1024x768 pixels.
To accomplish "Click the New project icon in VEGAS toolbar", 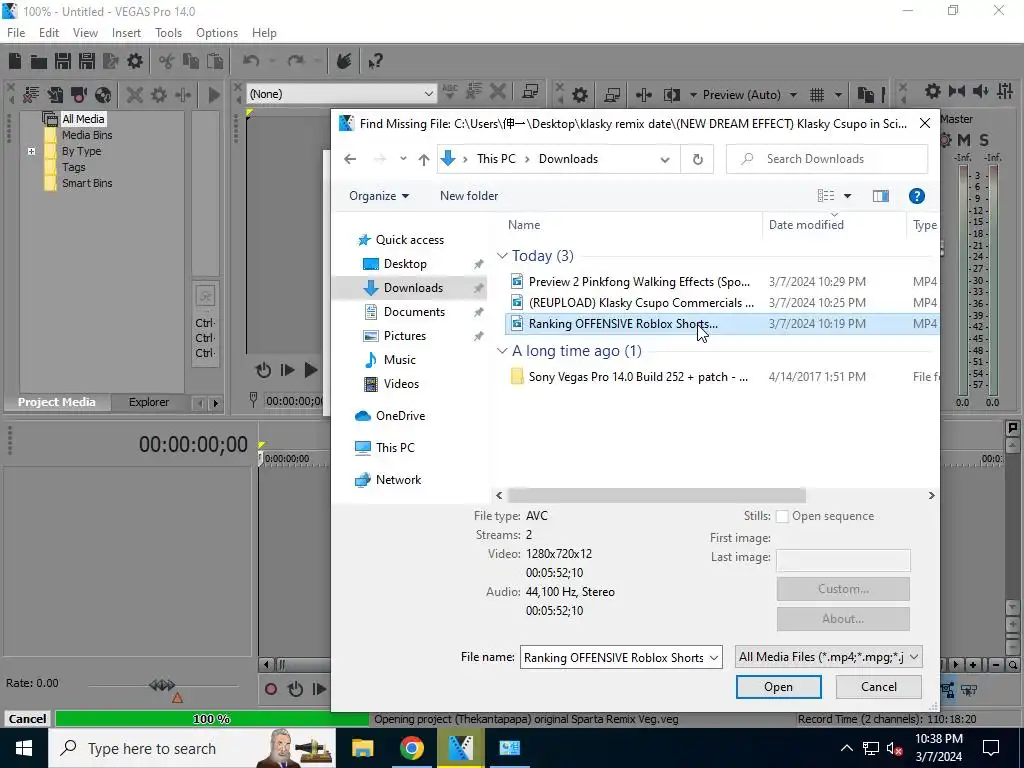I will tap(14, 61).
